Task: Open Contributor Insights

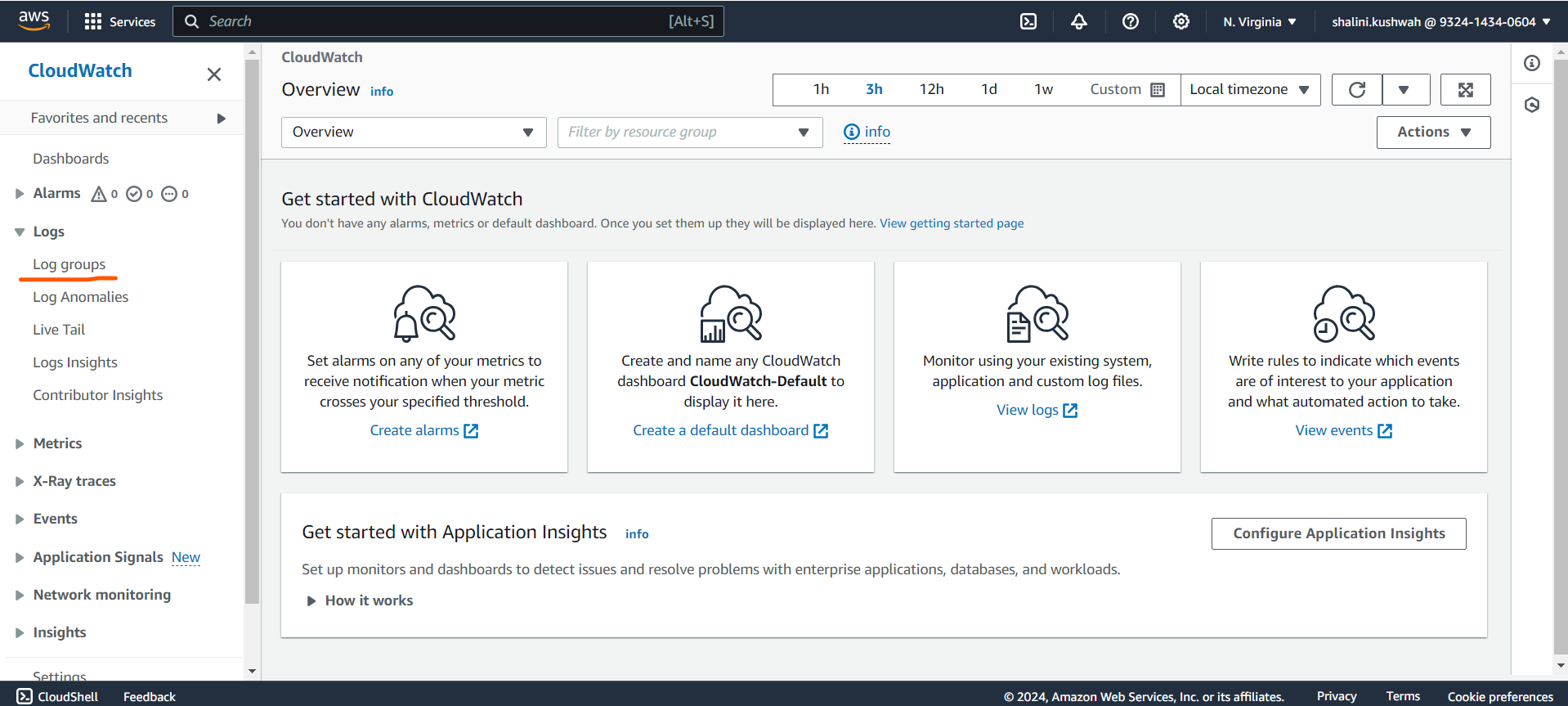Action: pyautogui.click(x=98, y=395)
